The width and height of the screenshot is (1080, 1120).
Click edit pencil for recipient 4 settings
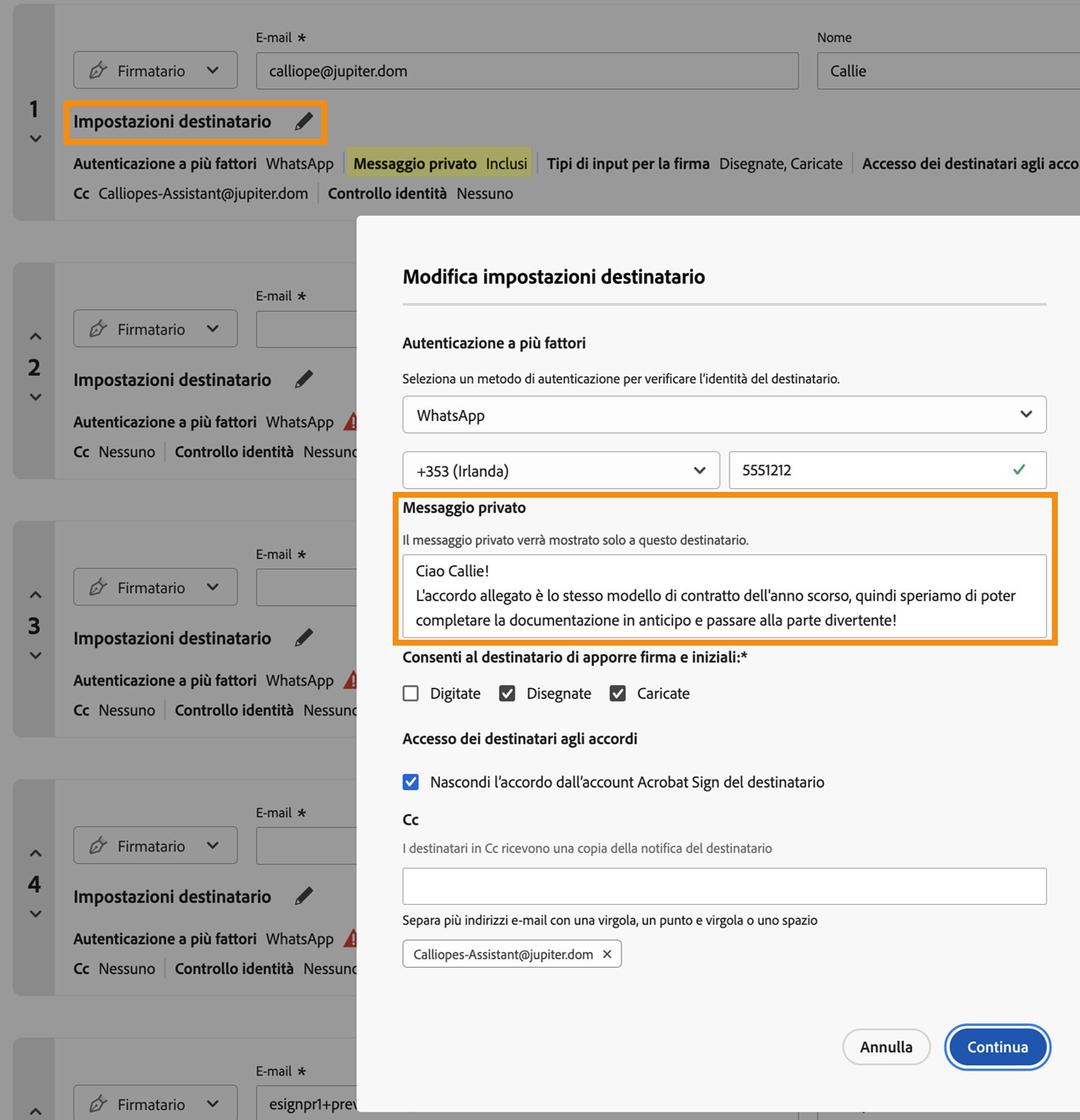[x=304, y=896]
